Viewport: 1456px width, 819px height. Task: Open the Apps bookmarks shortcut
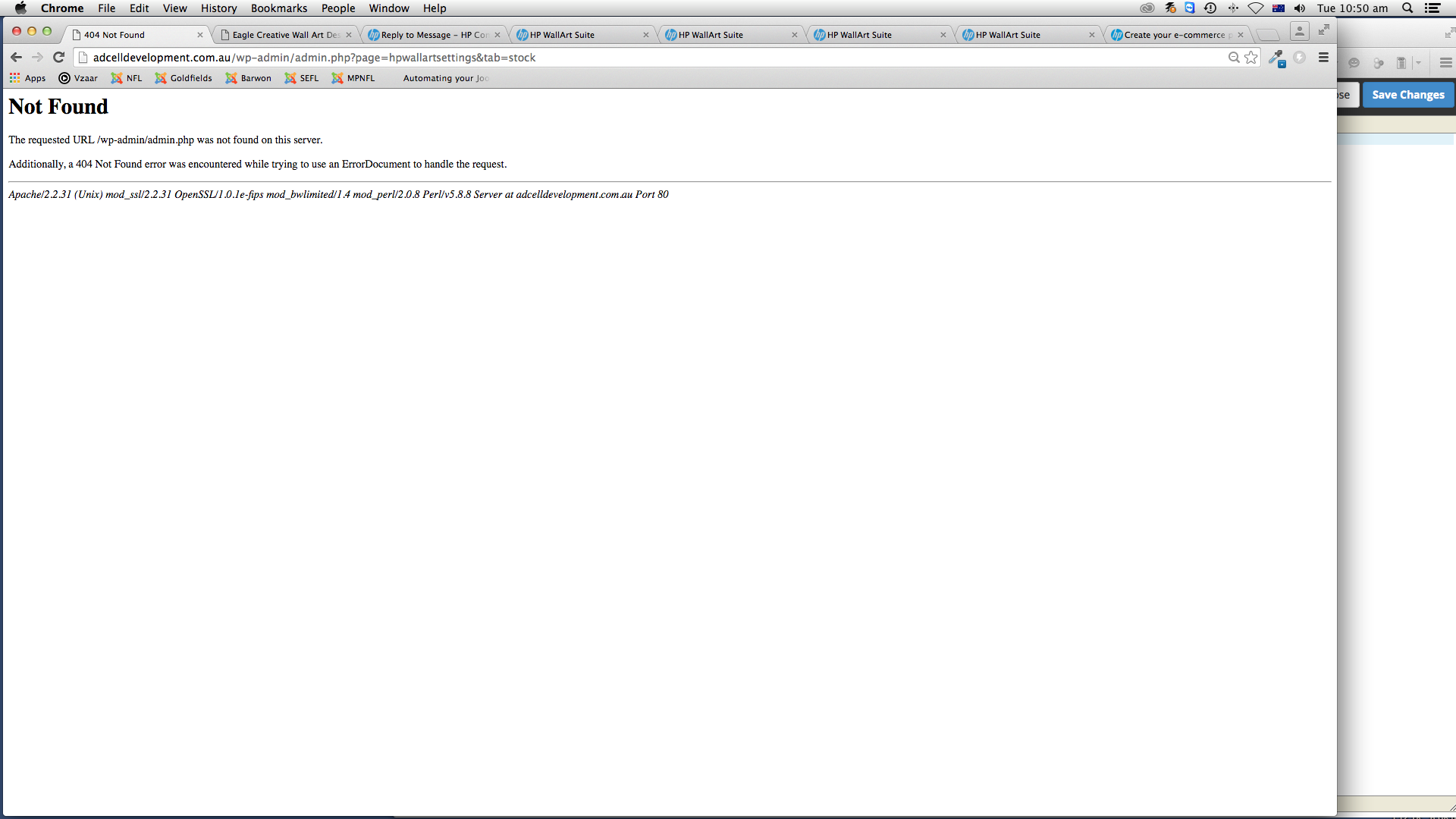coord(27,78)
